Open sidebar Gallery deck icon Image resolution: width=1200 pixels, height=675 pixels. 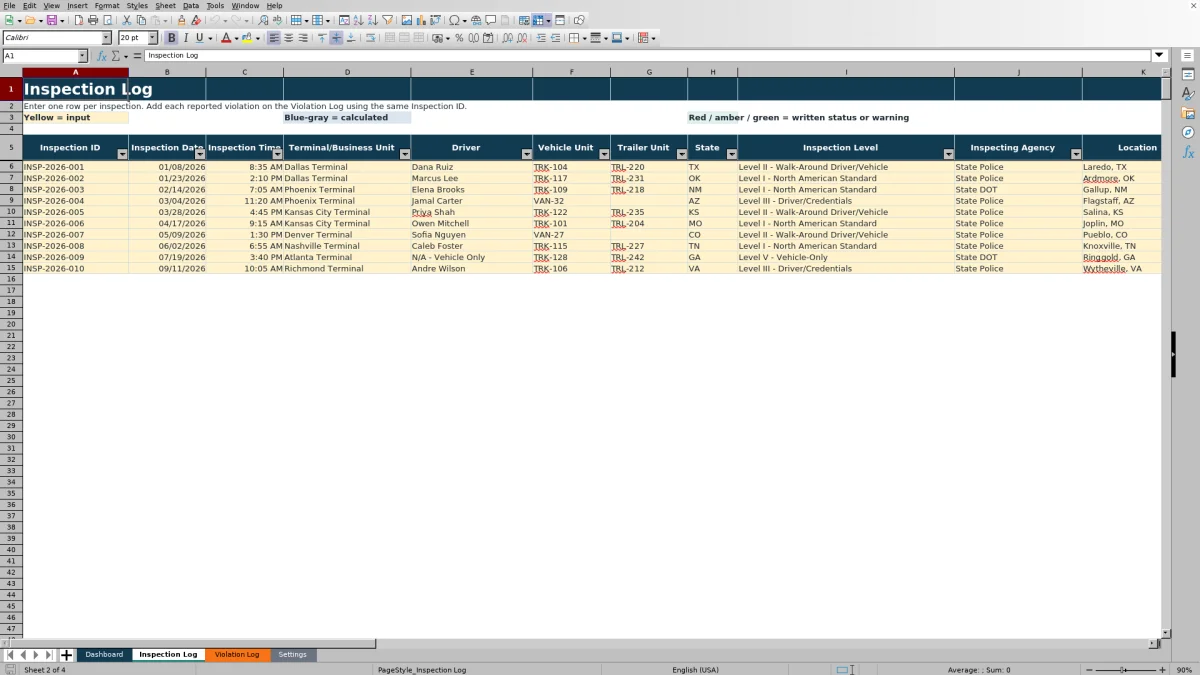[1188, 113]
